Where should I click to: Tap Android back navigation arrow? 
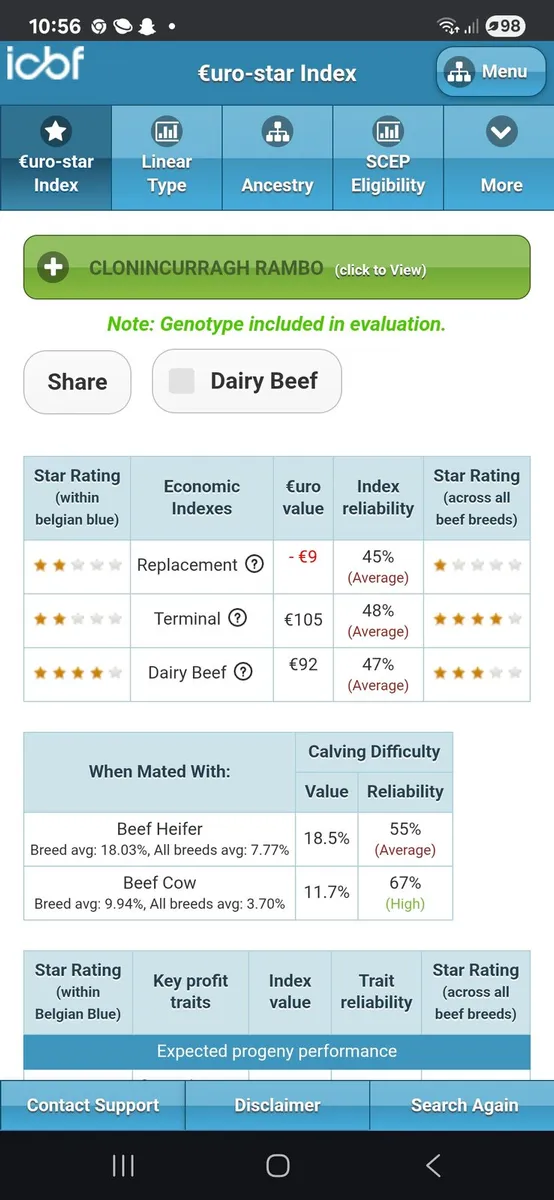433,1164
